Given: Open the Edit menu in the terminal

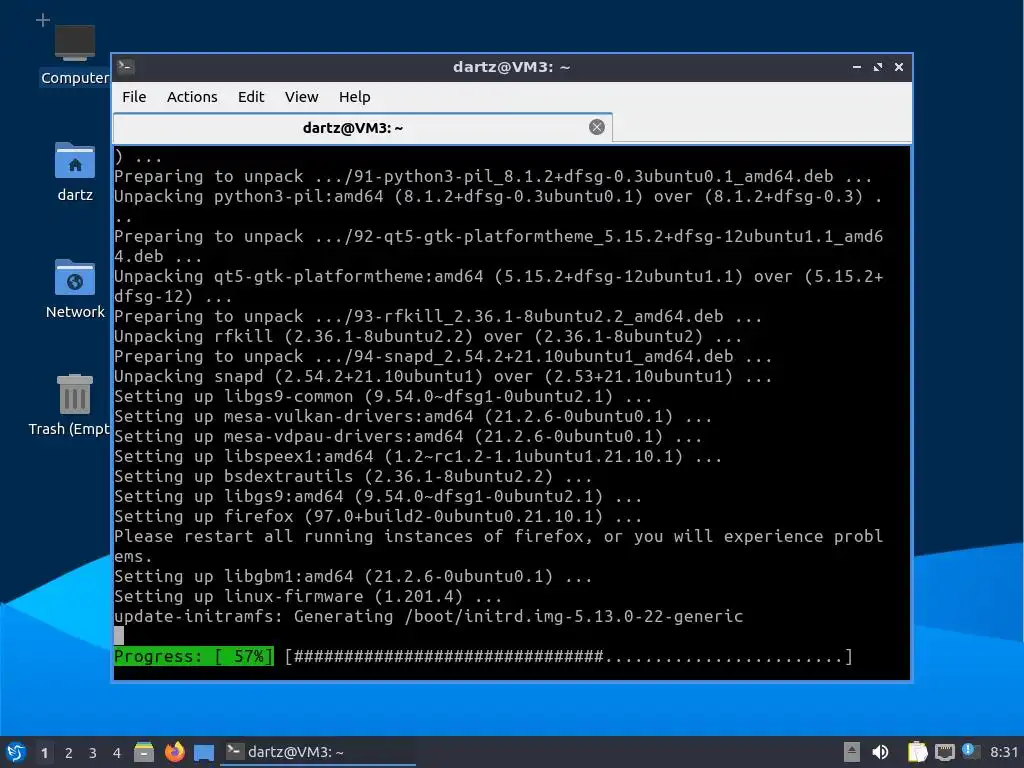Looking at the screenshot, I should click(x=251, y=97).
